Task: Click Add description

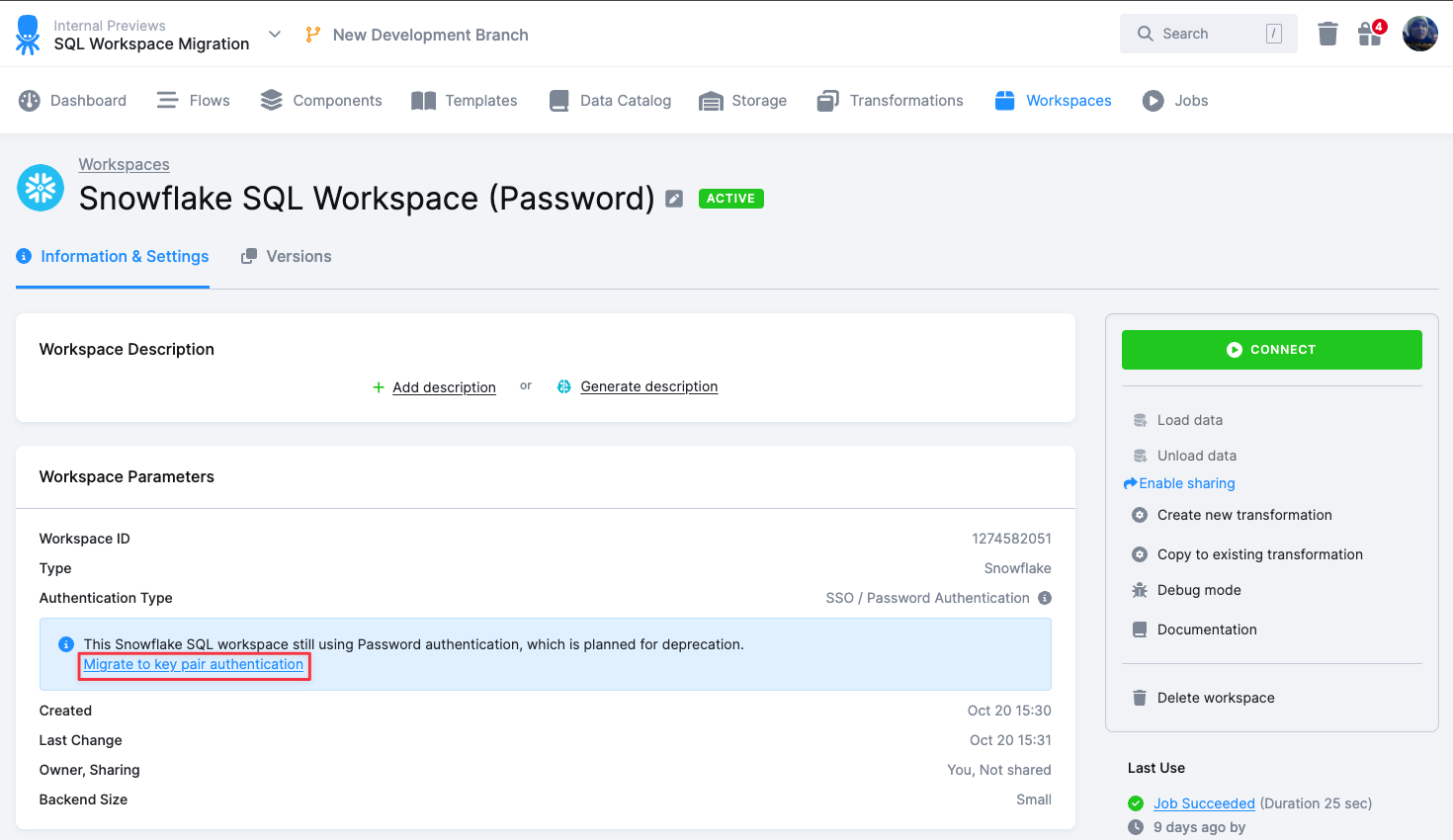Action: click(x=444, y=387)
